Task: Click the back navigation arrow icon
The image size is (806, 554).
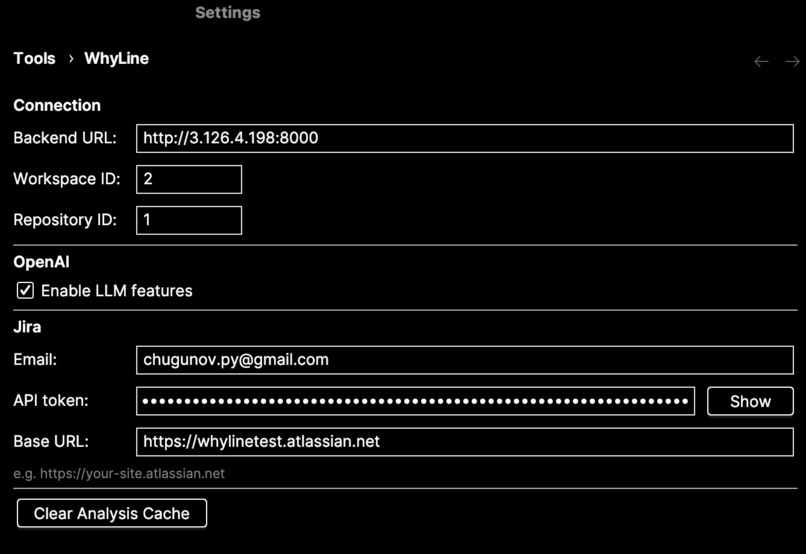Action: [x=761, y=62]
